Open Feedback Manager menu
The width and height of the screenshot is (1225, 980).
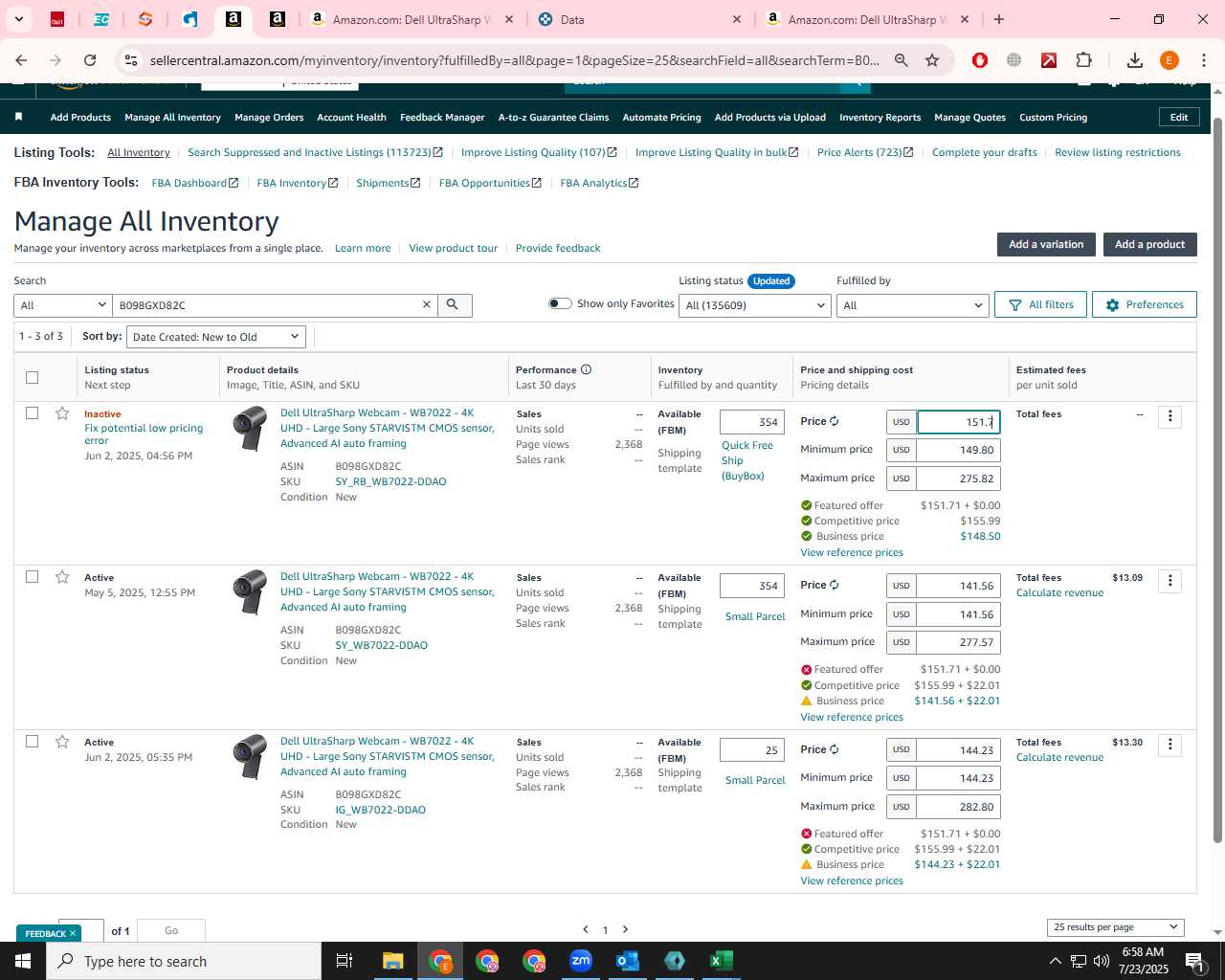442,117
